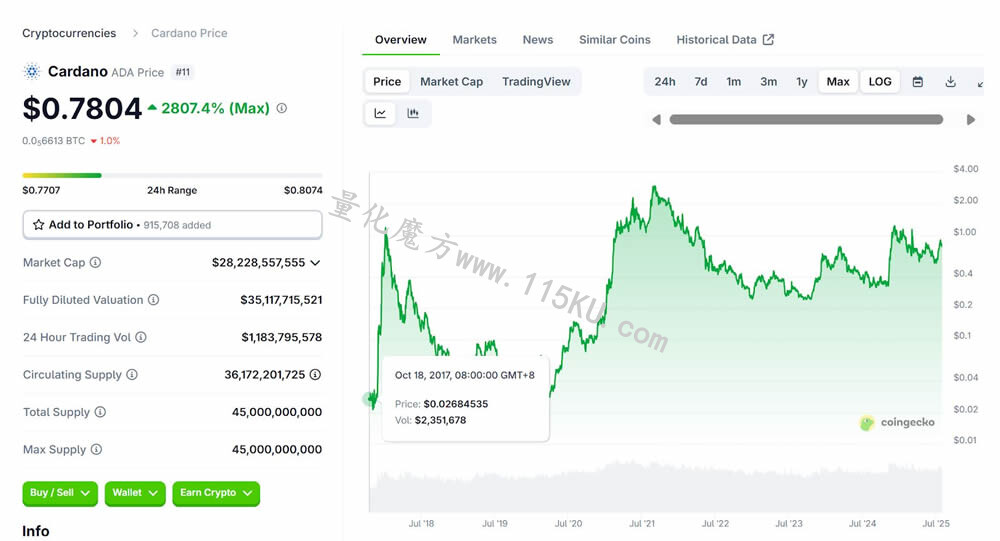The image size is (1000, 541).
Task: Click info icon beside Market Cap
Action: click(x=95, y=262)
